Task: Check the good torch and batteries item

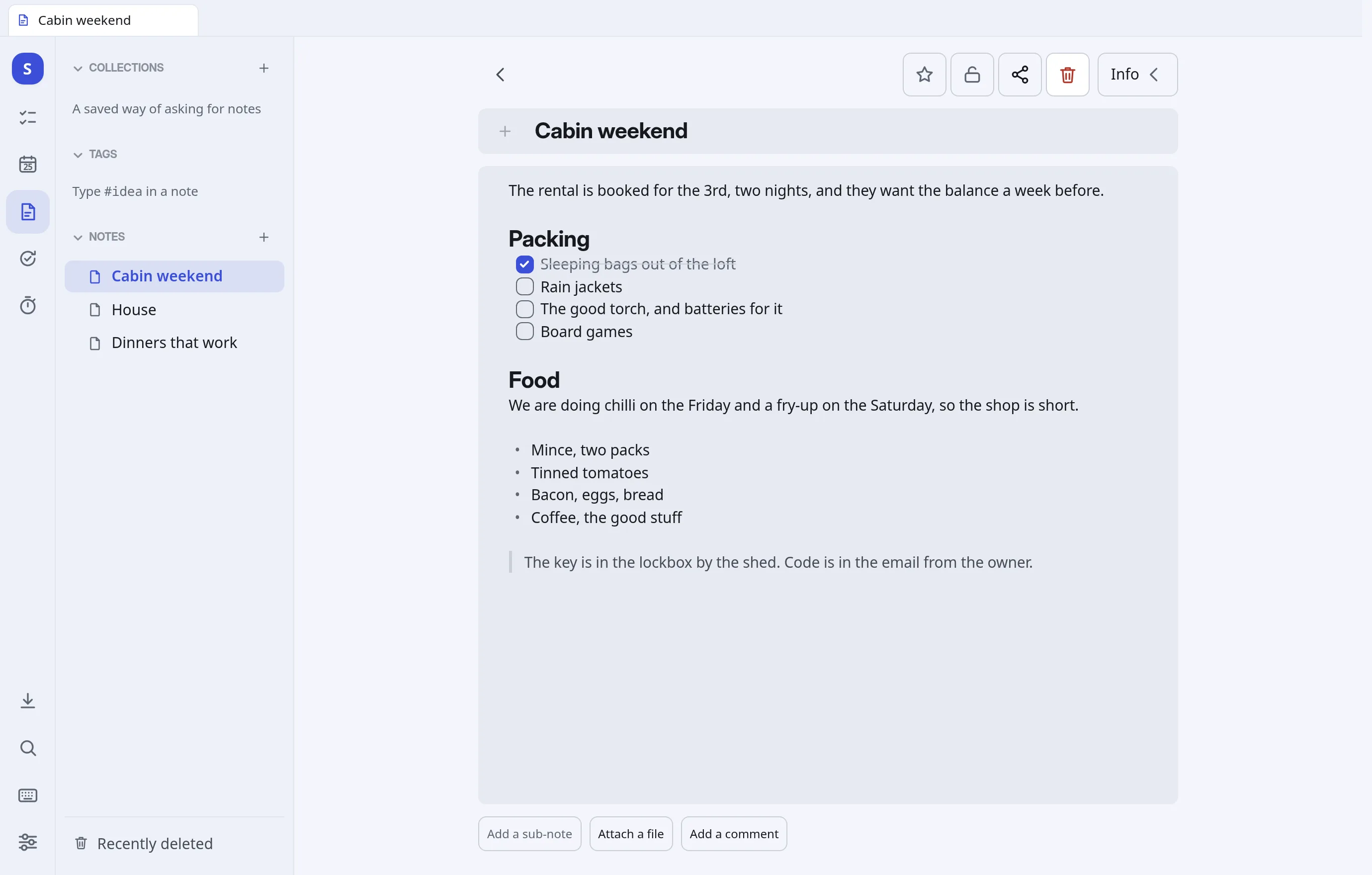Action: click(x=525, y=309)
